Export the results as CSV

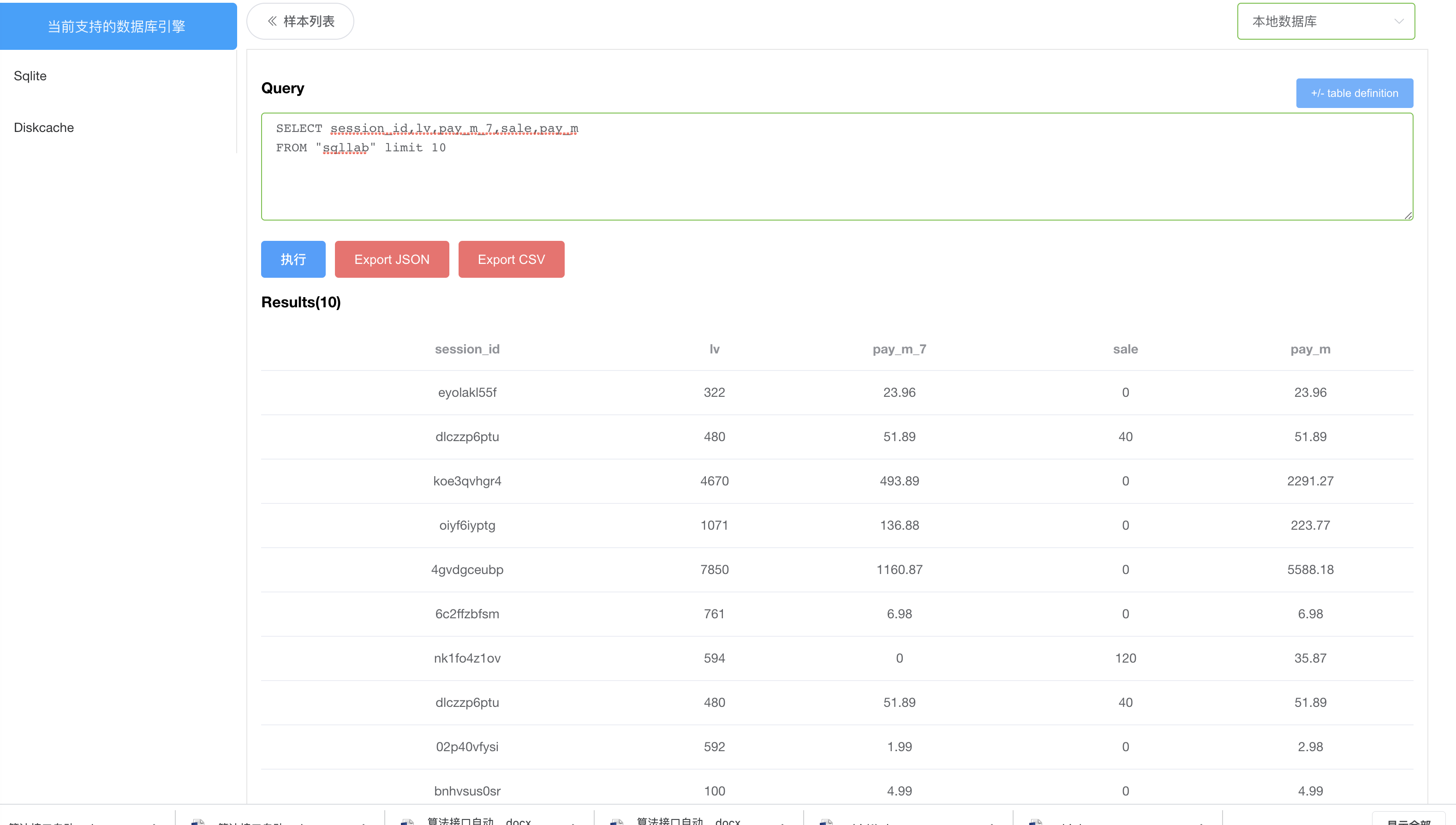[x=510, y=259]
